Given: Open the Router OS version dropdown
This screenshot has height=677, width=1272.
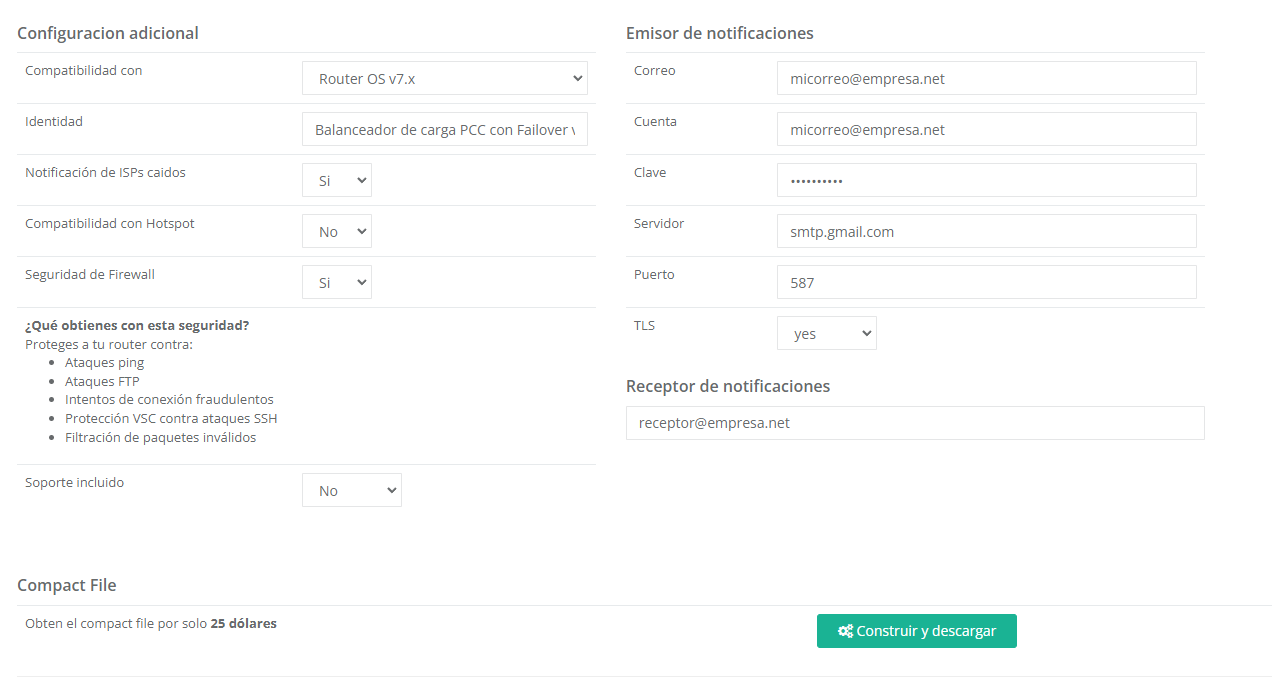Looking at the screenshot, I should click(444, 78).
